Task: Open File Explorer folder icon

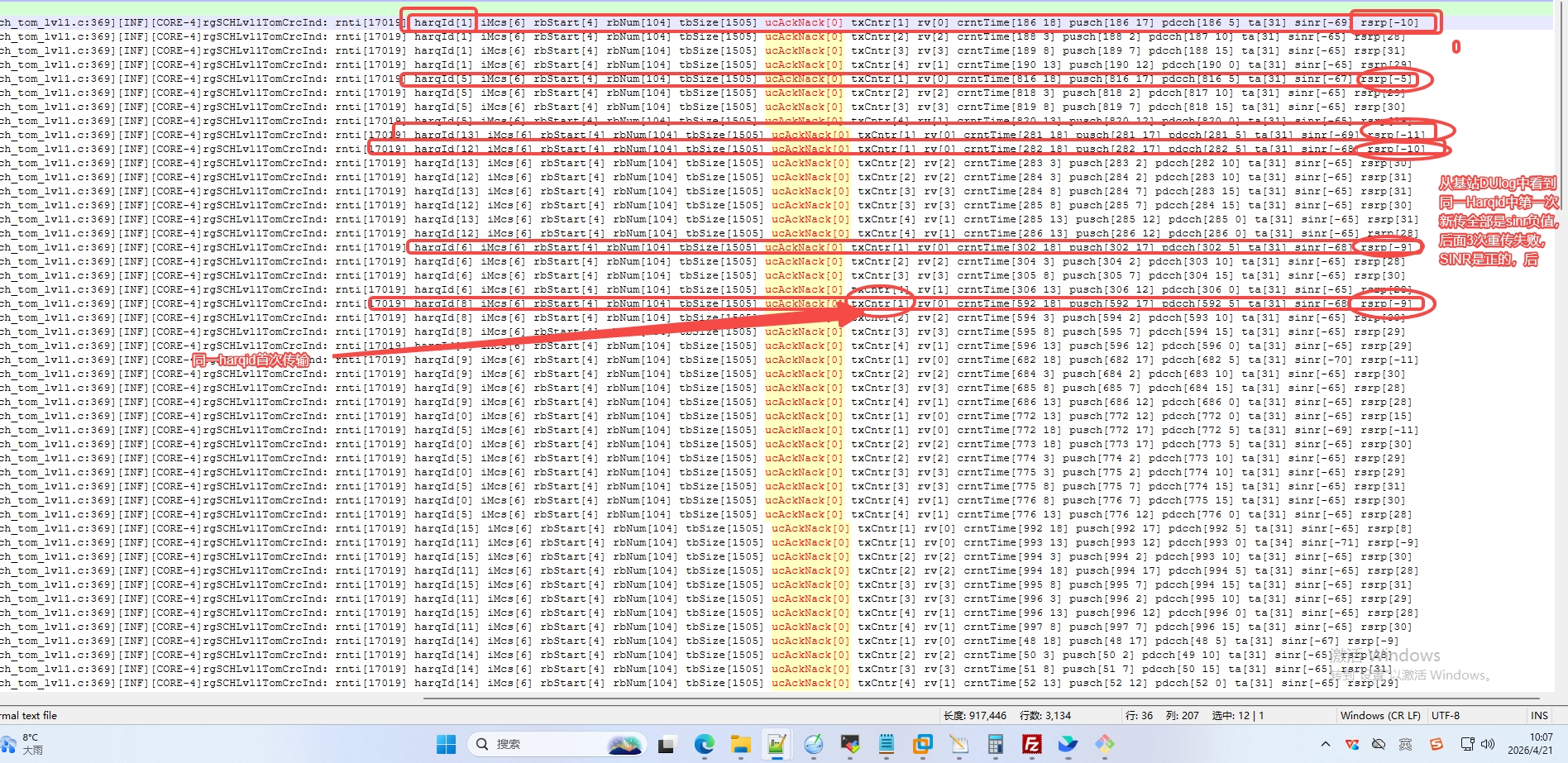Action: tap(739, 745)
